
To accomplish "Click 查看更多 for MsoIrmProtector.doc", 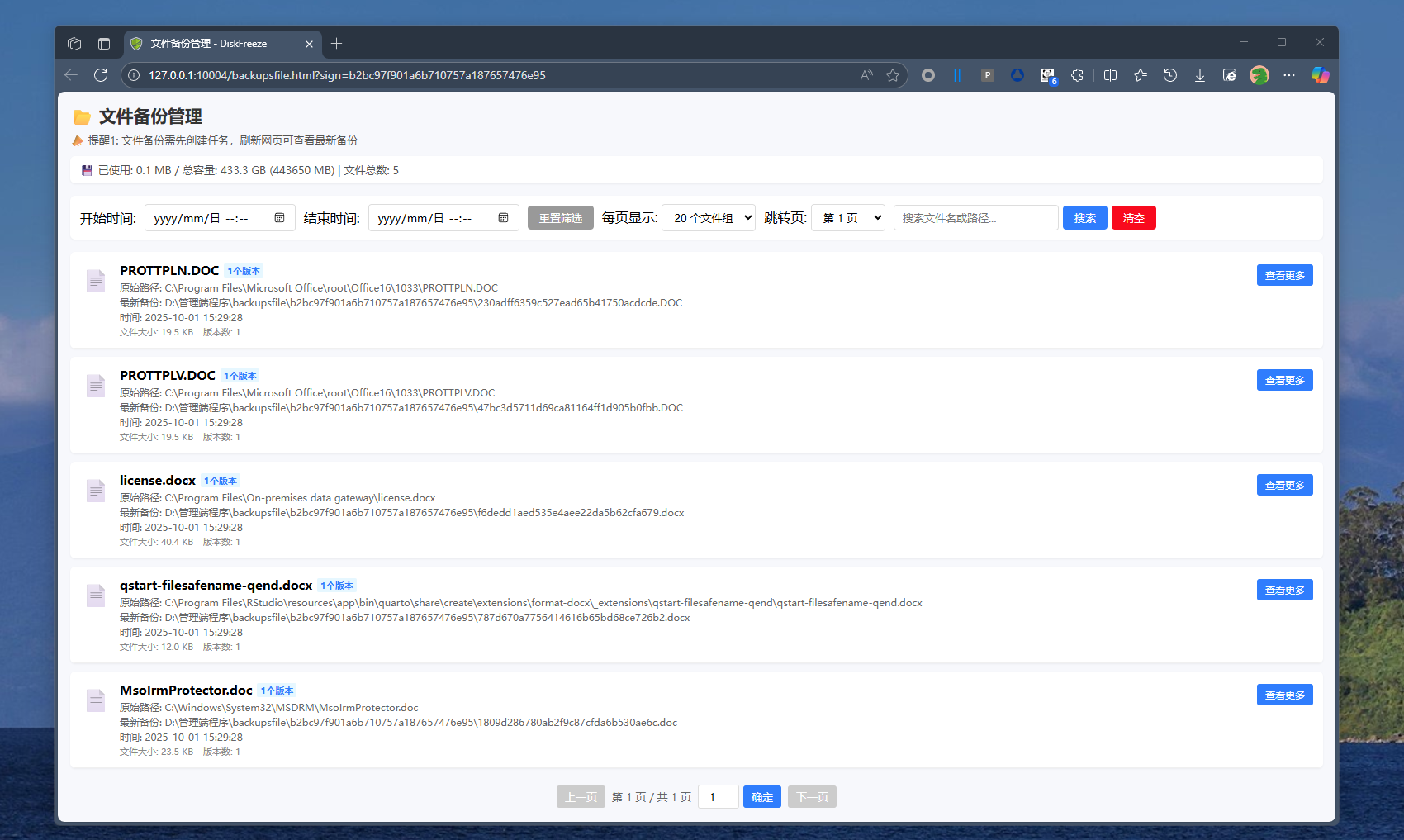I will (1285, 695).
